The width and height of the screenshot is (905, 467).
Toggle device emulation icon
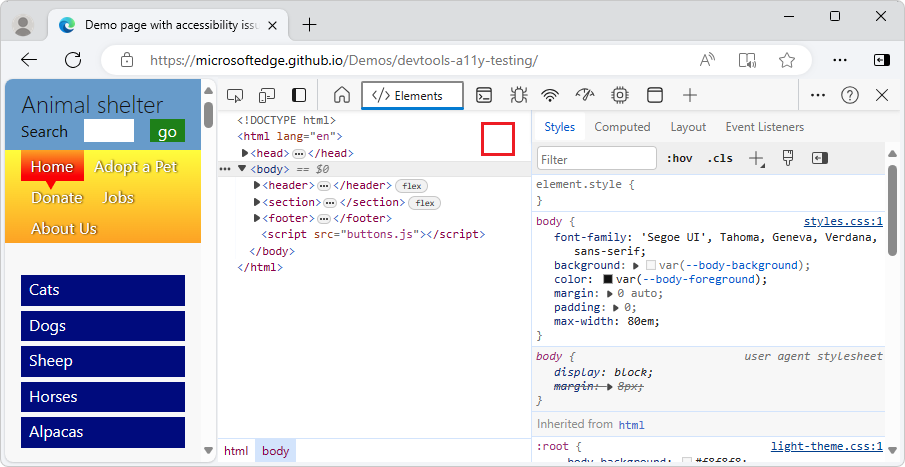tap(267, 95)
